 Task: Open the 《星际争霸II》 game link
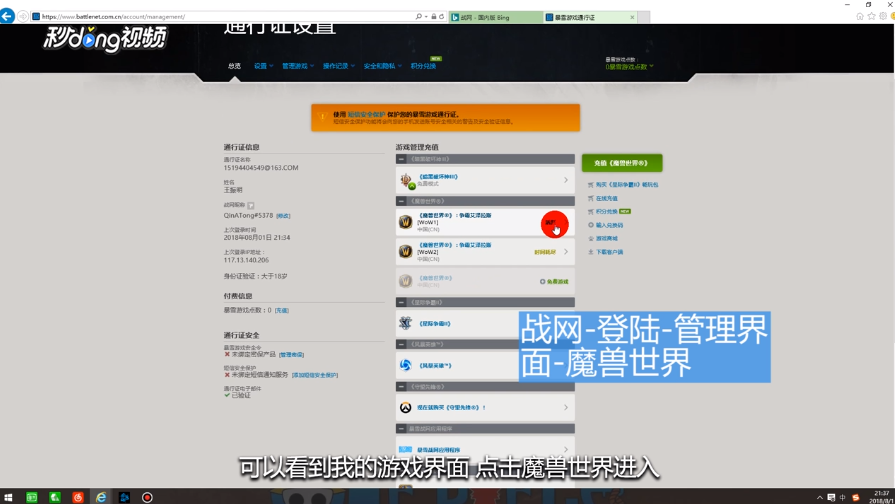click(x=435, y=324)
